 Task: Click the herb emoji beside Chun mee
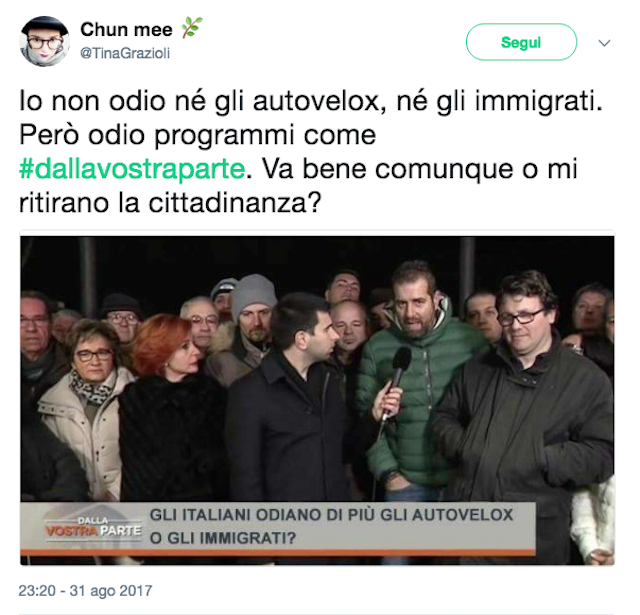[x=192, y=28]
